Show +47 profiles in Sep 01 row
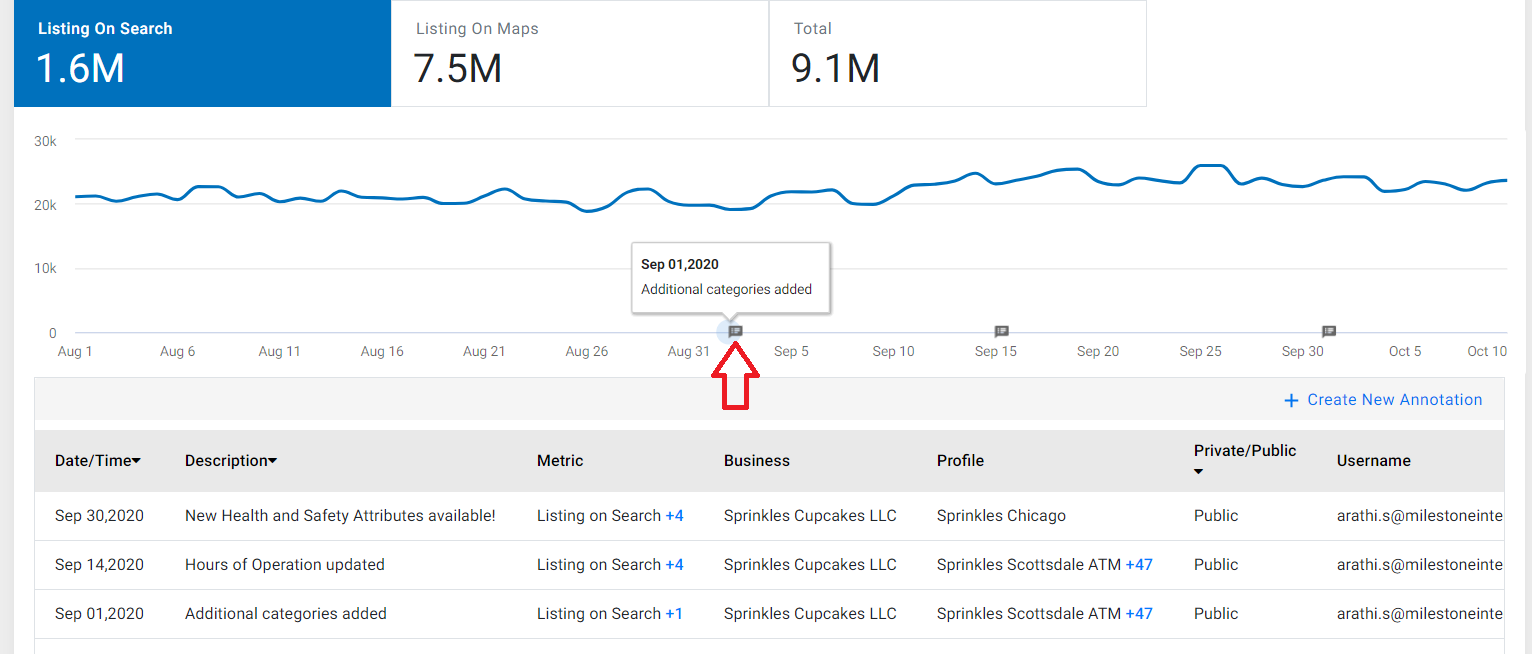This screenshot has height=654, width=1532. (x=1139, y=614)
